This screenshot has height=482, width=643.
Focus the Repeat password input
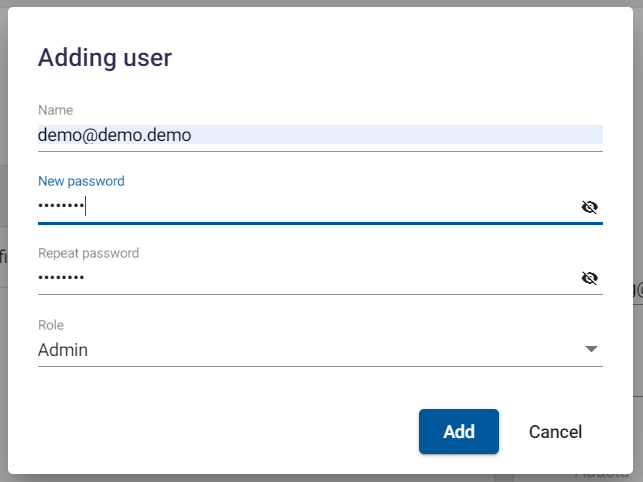click(x=308, y=278)
